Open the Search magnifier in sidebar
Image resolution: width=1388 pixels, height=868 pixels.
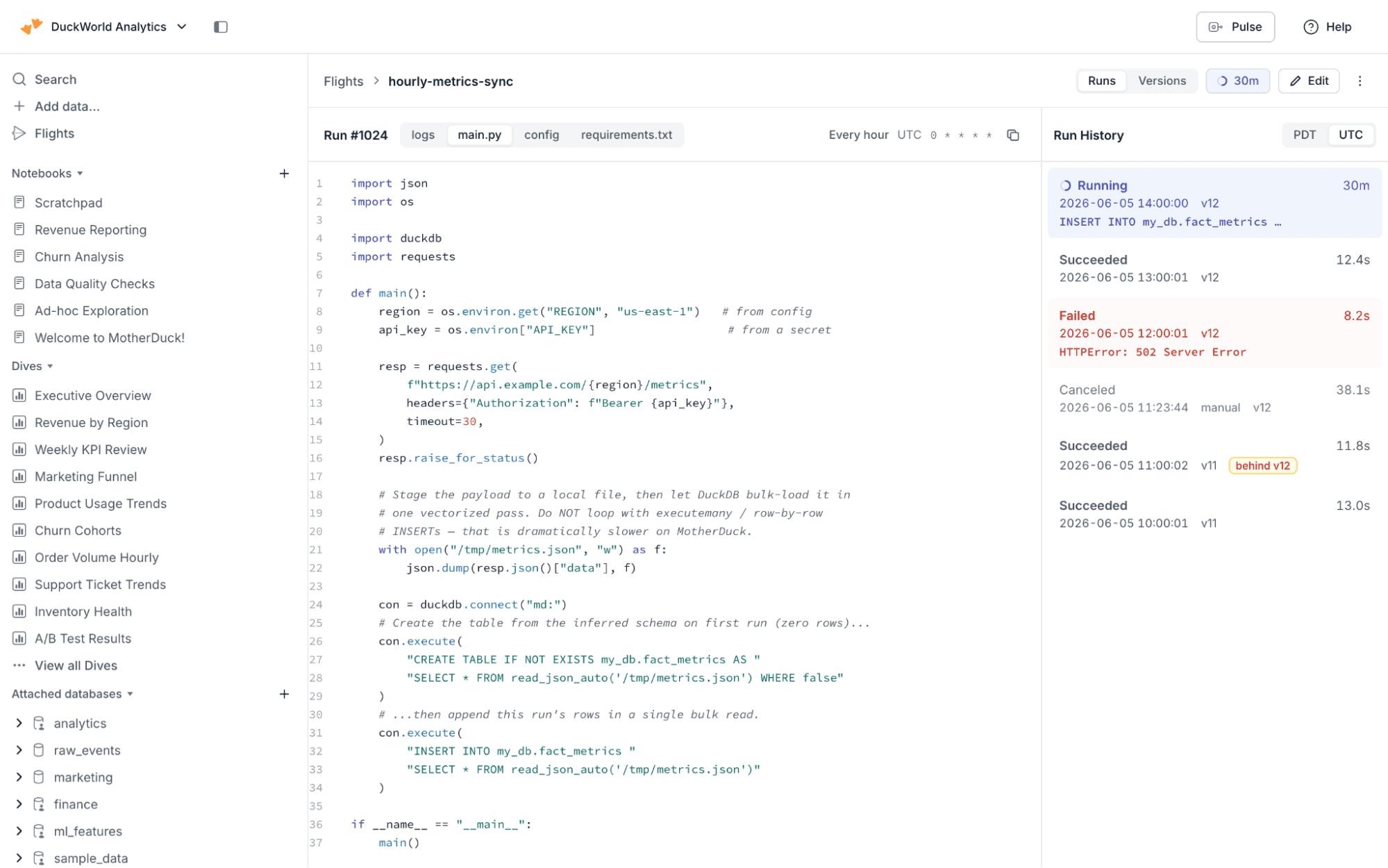[19, 79]
